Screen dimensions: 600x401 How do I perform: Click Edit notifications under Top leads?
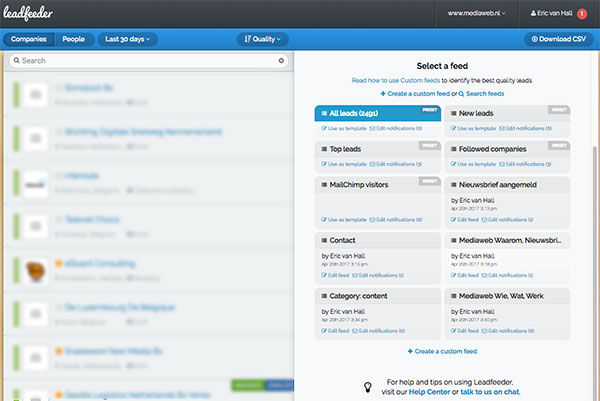click(x=396, y=164)
